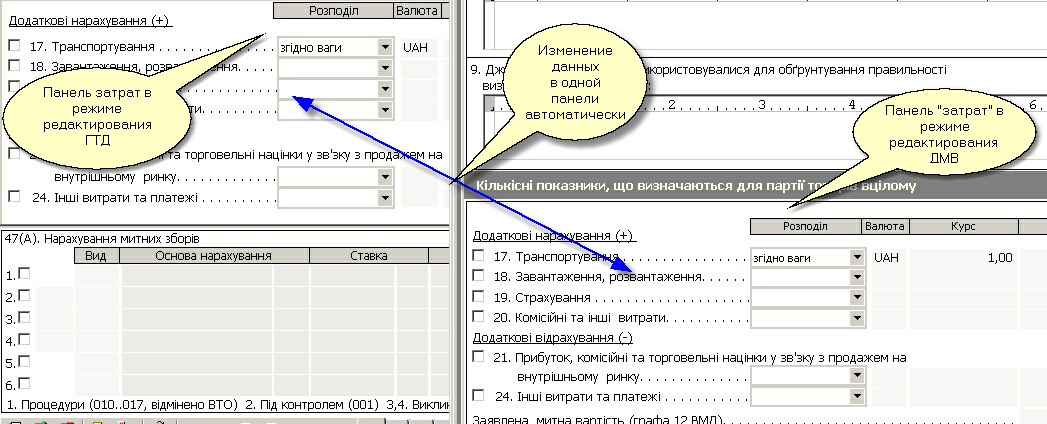This screenshot has height=424, width=1047.
Task: Enable row 6 checkbox in customs fees table
Action: pos(25,383)
